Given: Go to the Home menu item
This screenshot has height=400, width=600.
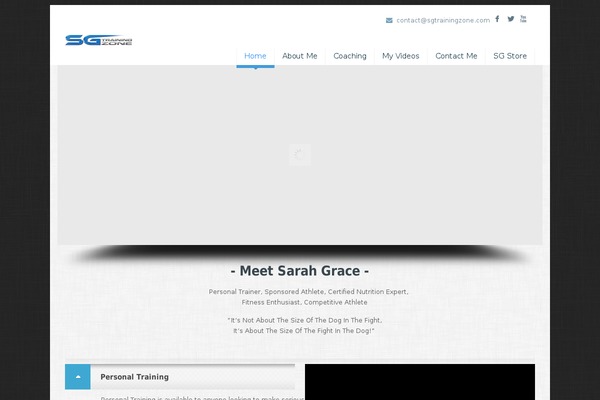Looking at the screenshot, I should 255,56.
